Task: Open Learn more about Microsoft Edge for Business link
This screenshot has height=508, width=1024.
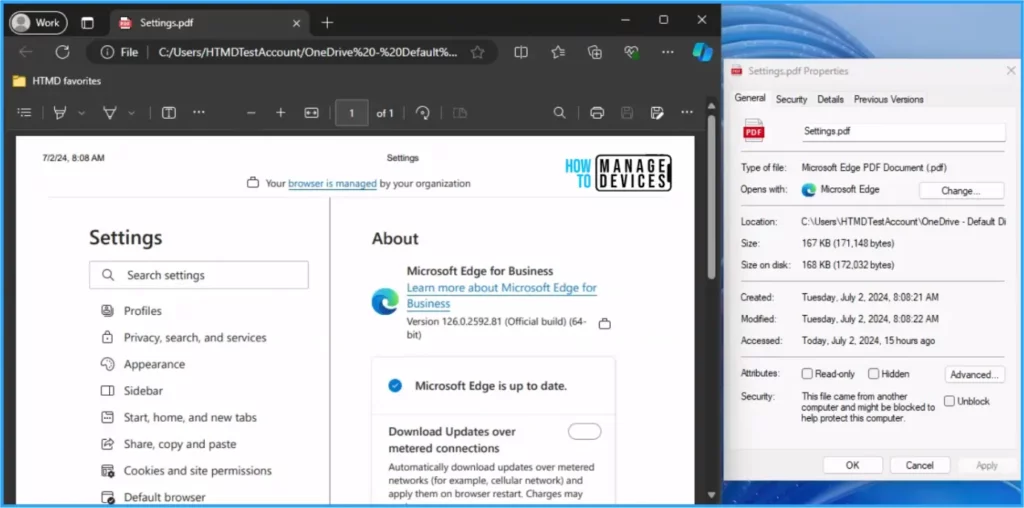Action: [x=502, y=296]
